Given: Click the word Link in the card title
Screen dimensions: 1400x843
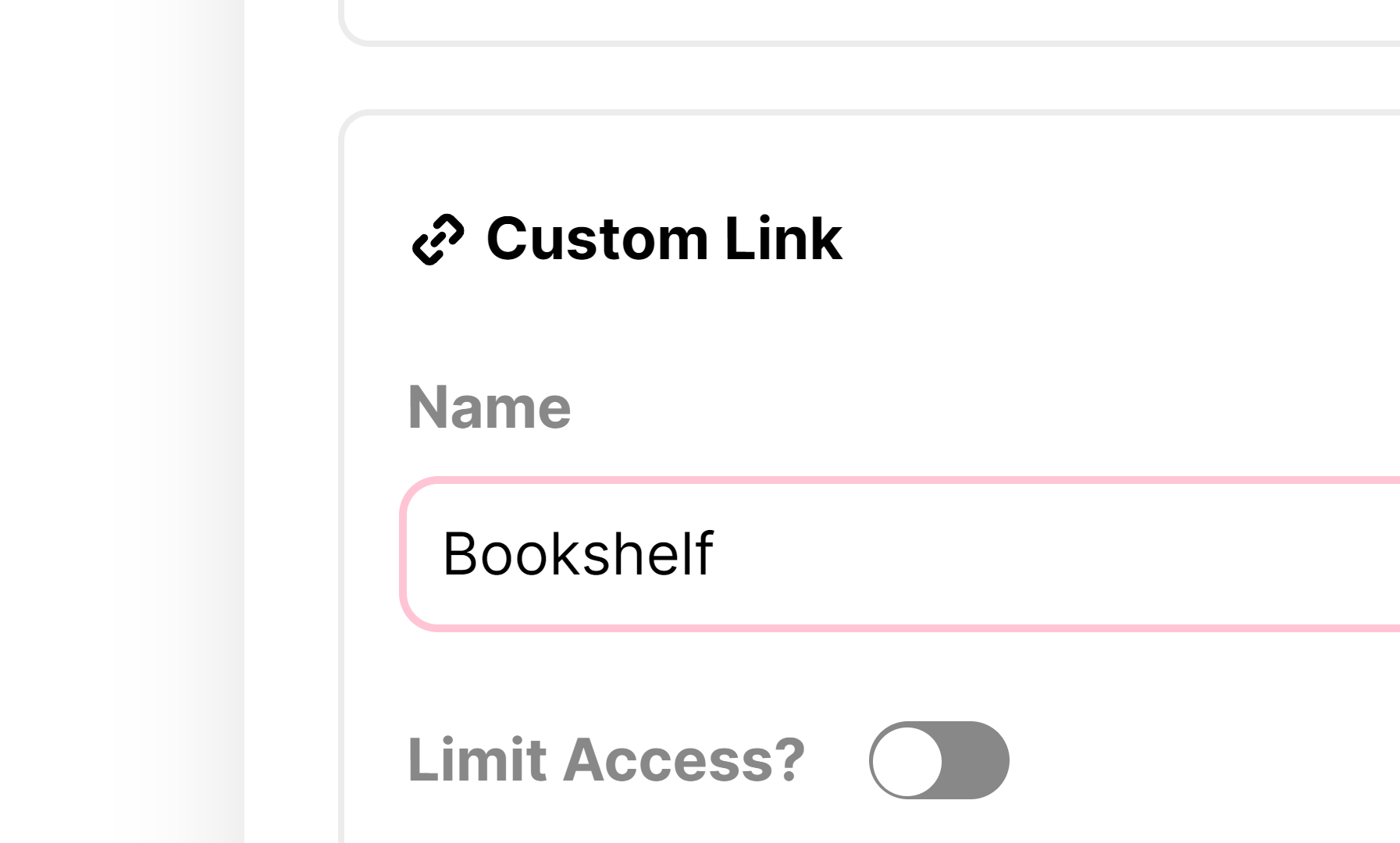Looking at the screenshot, I should tap(783, 239).
